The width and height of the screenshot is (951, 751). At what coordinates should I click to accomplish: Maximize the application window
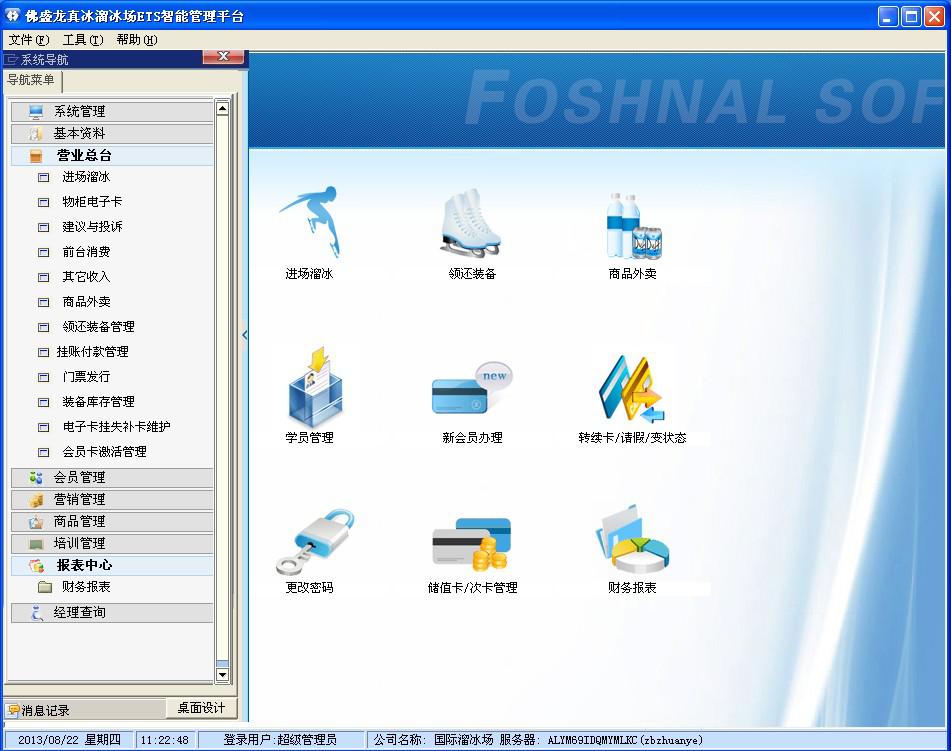(911, 16)
